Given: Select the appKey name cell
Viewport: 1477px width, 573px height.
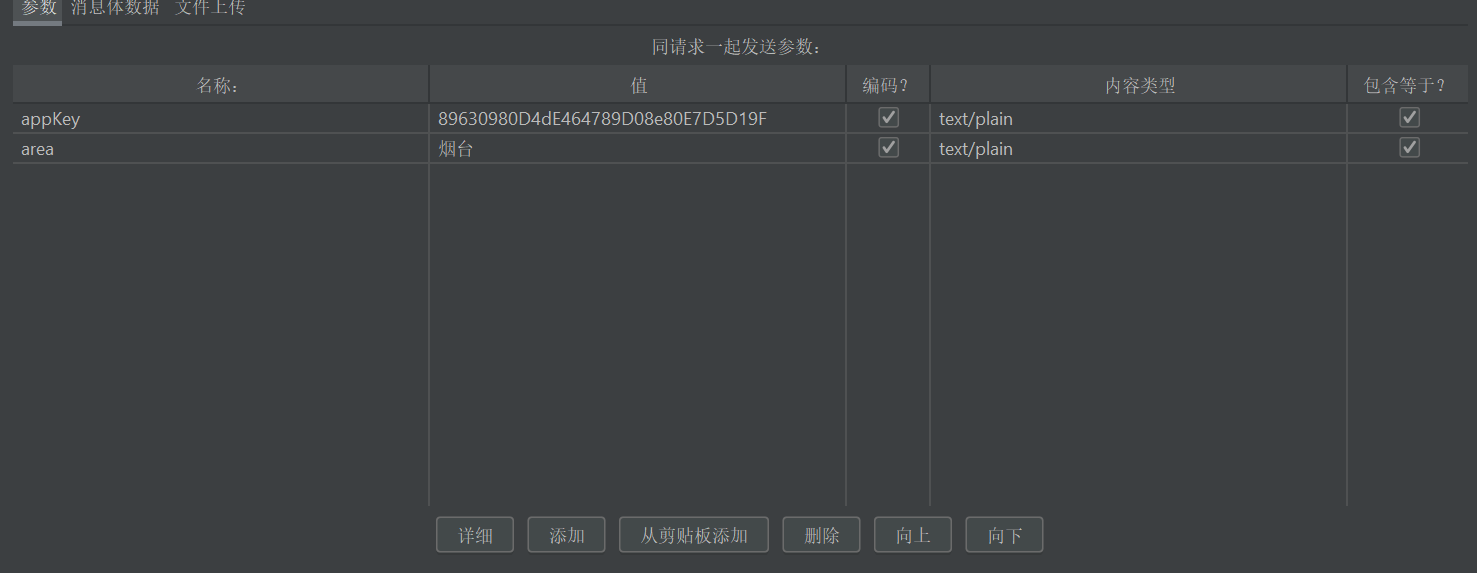Looking at the screenshot, I should 220,119.
